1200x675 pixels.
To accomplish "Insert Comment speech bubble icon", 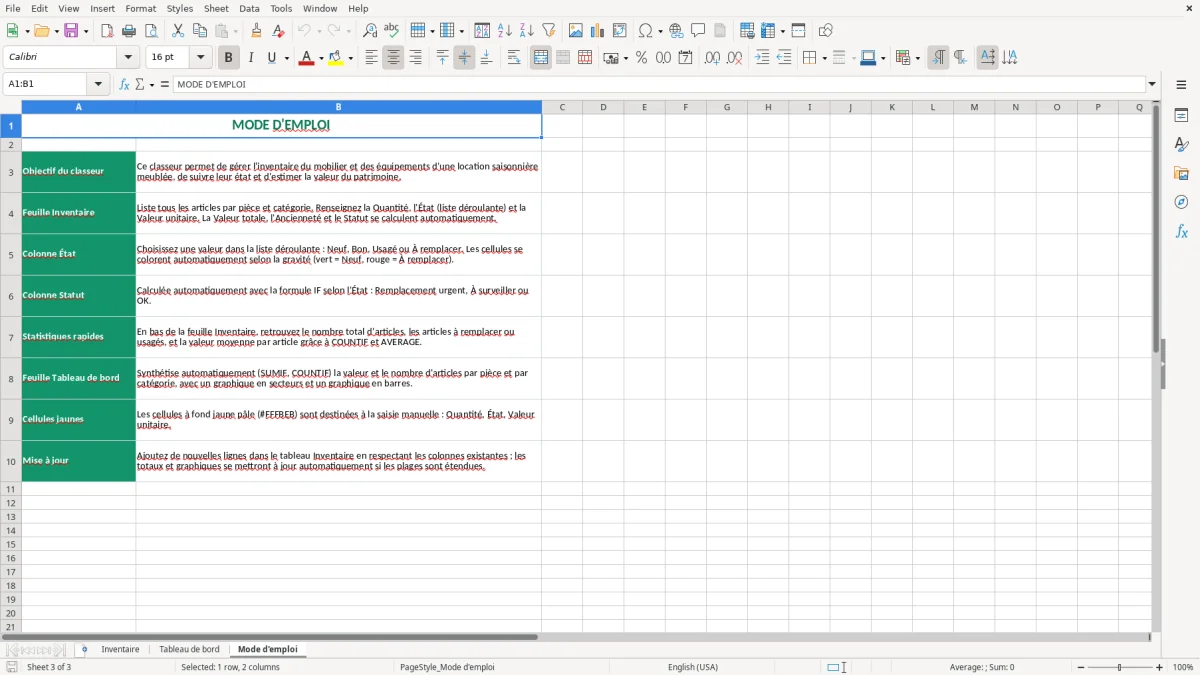I will tap(698, 31).
